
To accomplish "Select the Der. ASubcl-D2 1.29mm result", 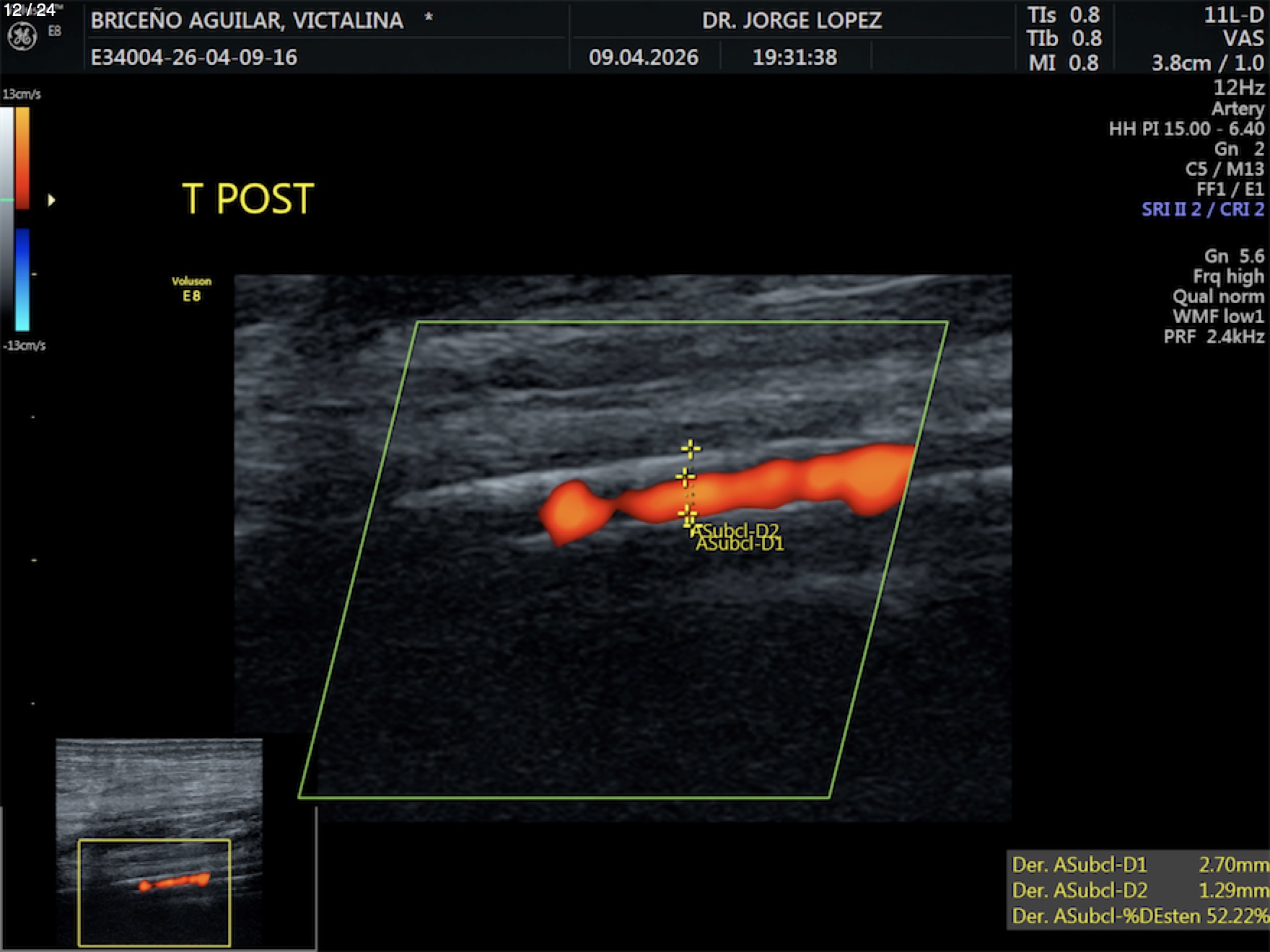I will click(x=1139, y=890).
